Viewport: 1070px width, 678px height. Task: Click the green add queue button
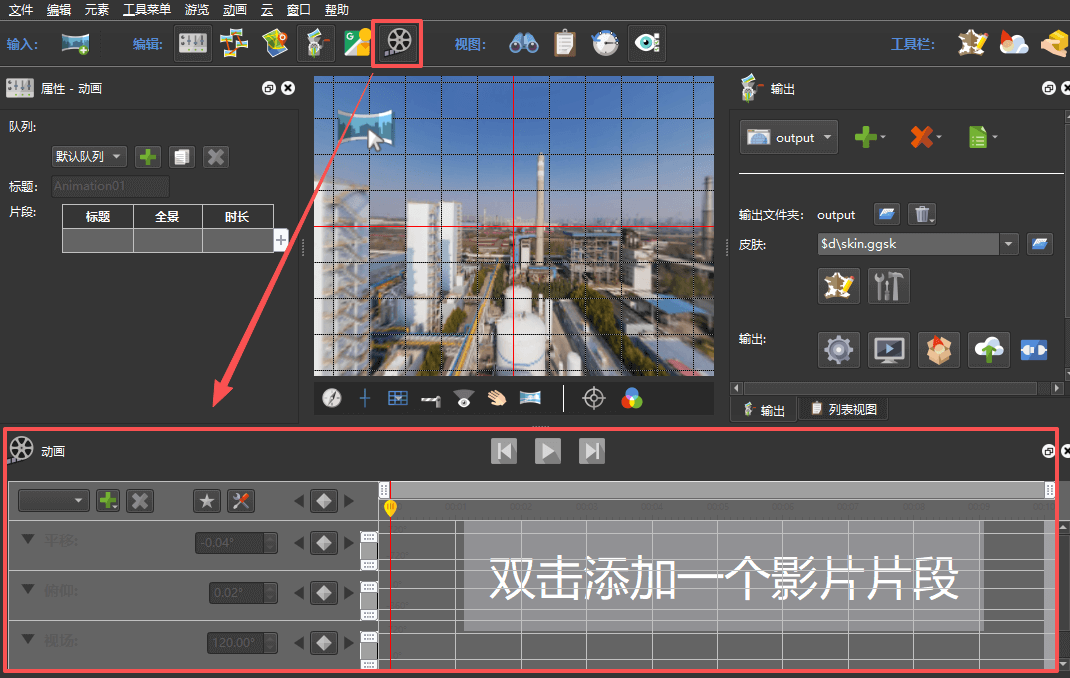click(148, 157)
